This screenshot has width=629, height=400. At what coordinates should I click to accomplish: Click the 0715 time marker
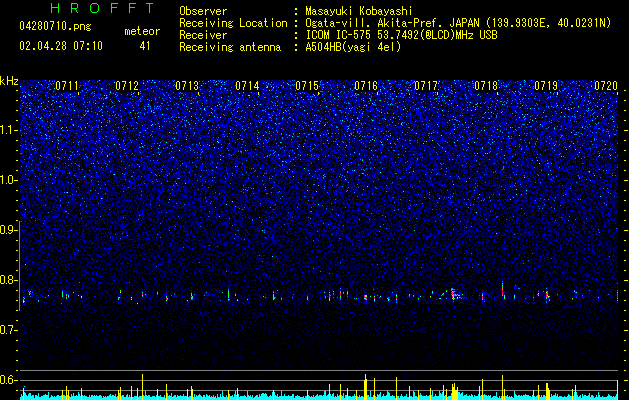tap(307, 86)
